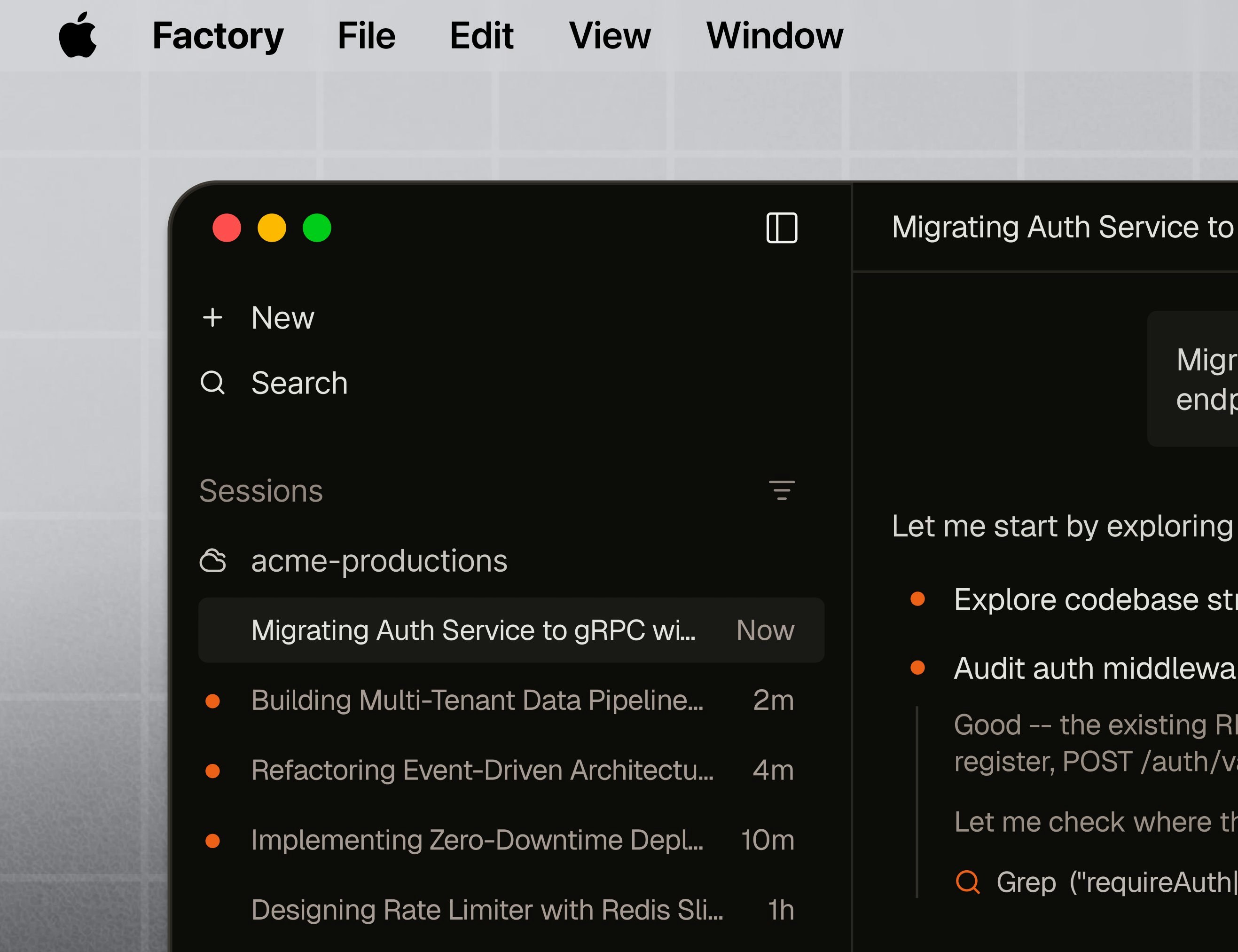This screenshot has height=952, width=1238.
Task: Click the plus icon beside New
Action: click(x=213, y=318)
